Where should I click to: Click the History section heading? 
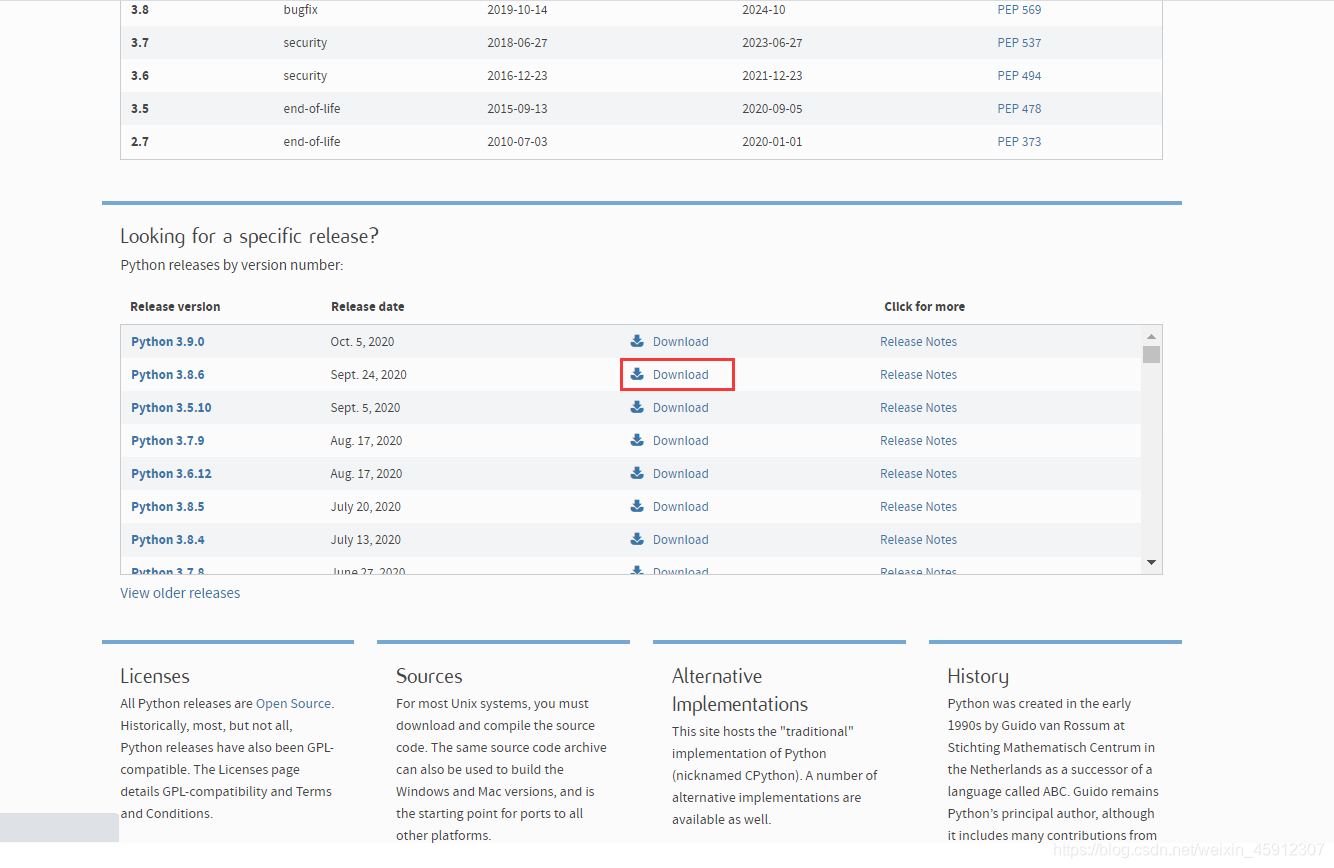[978, 677]
